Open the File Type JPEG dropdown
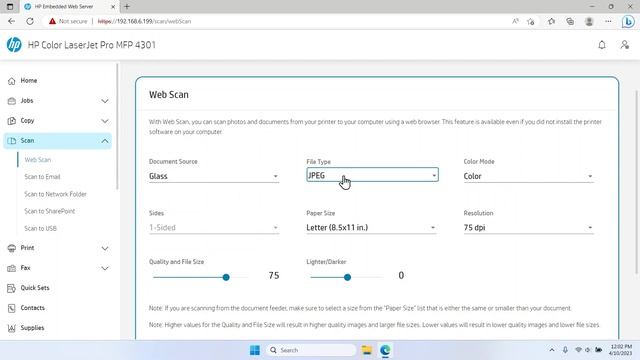Screen dimensions: 640x360 tap(372, 175)
